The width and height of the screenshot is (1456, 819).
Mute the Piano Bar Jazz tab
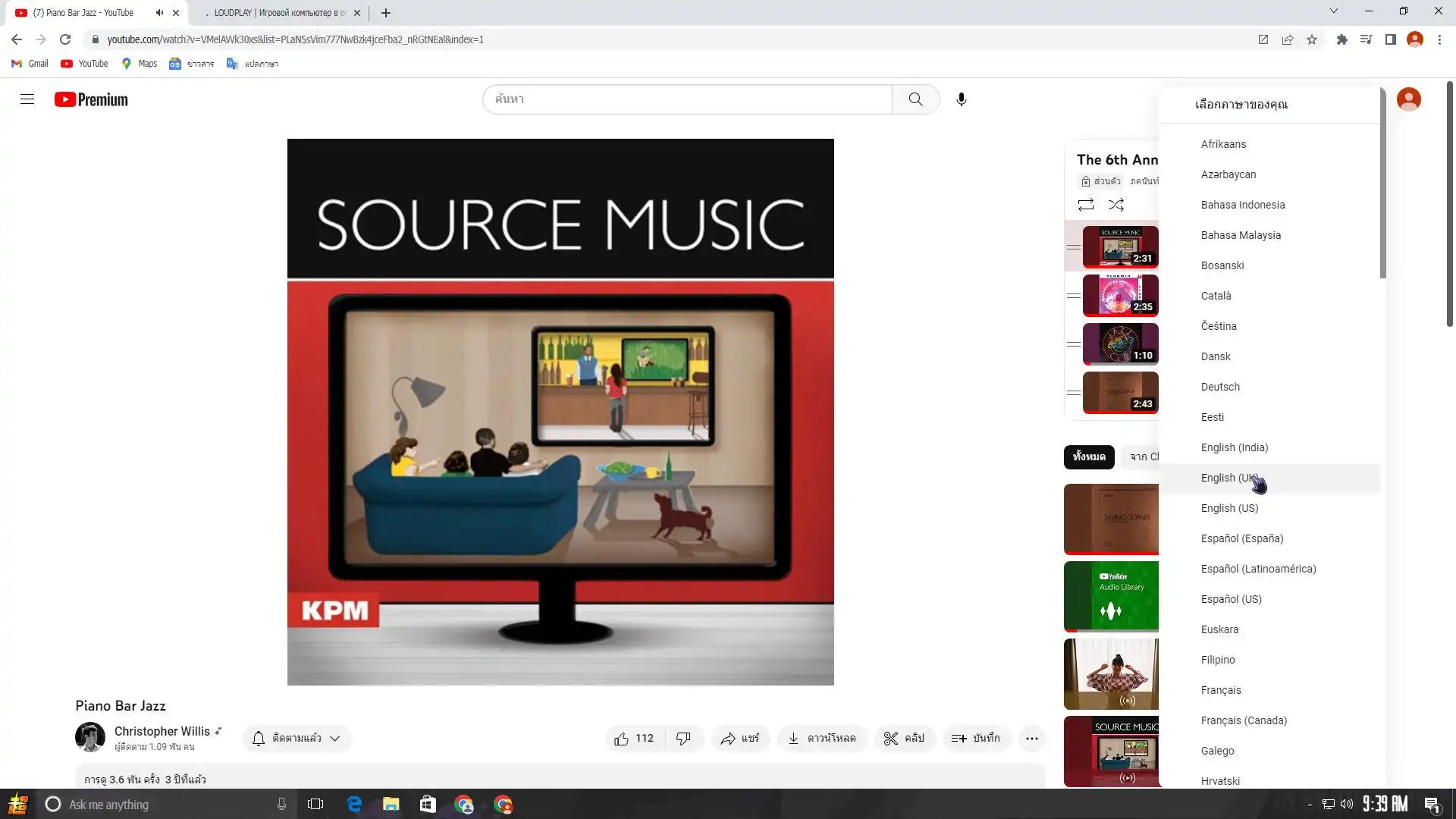[159, 13]
